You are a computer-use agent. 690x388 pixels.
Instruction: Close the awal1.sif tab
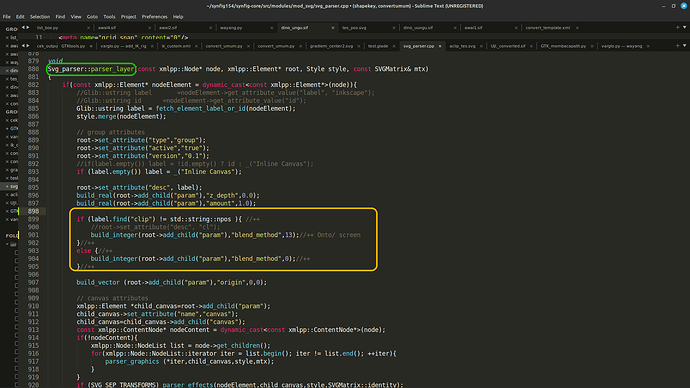coord(516,28)
